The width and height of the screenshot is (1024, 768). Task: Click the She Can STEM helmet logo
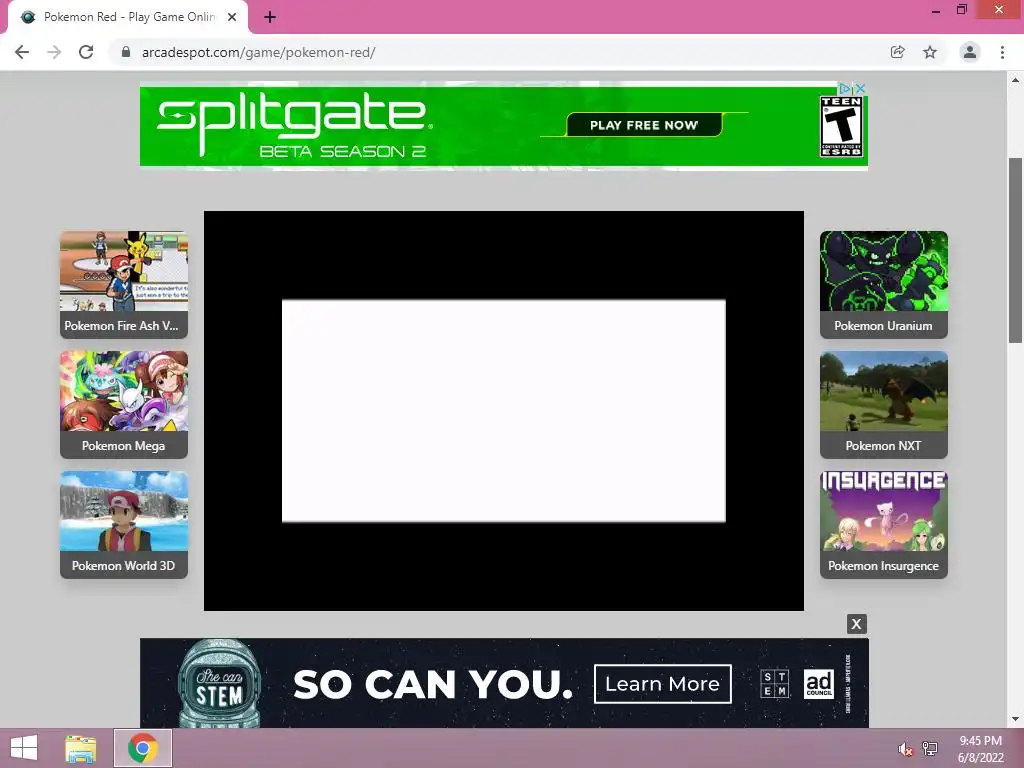tap(219, 684)
